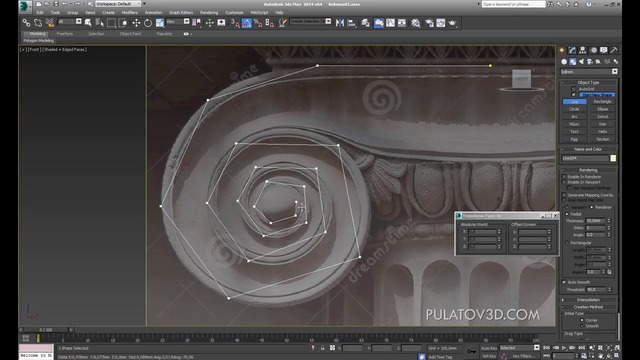Check Enable In Renderer option
The image size is (640, 360).
click(564, 177)
